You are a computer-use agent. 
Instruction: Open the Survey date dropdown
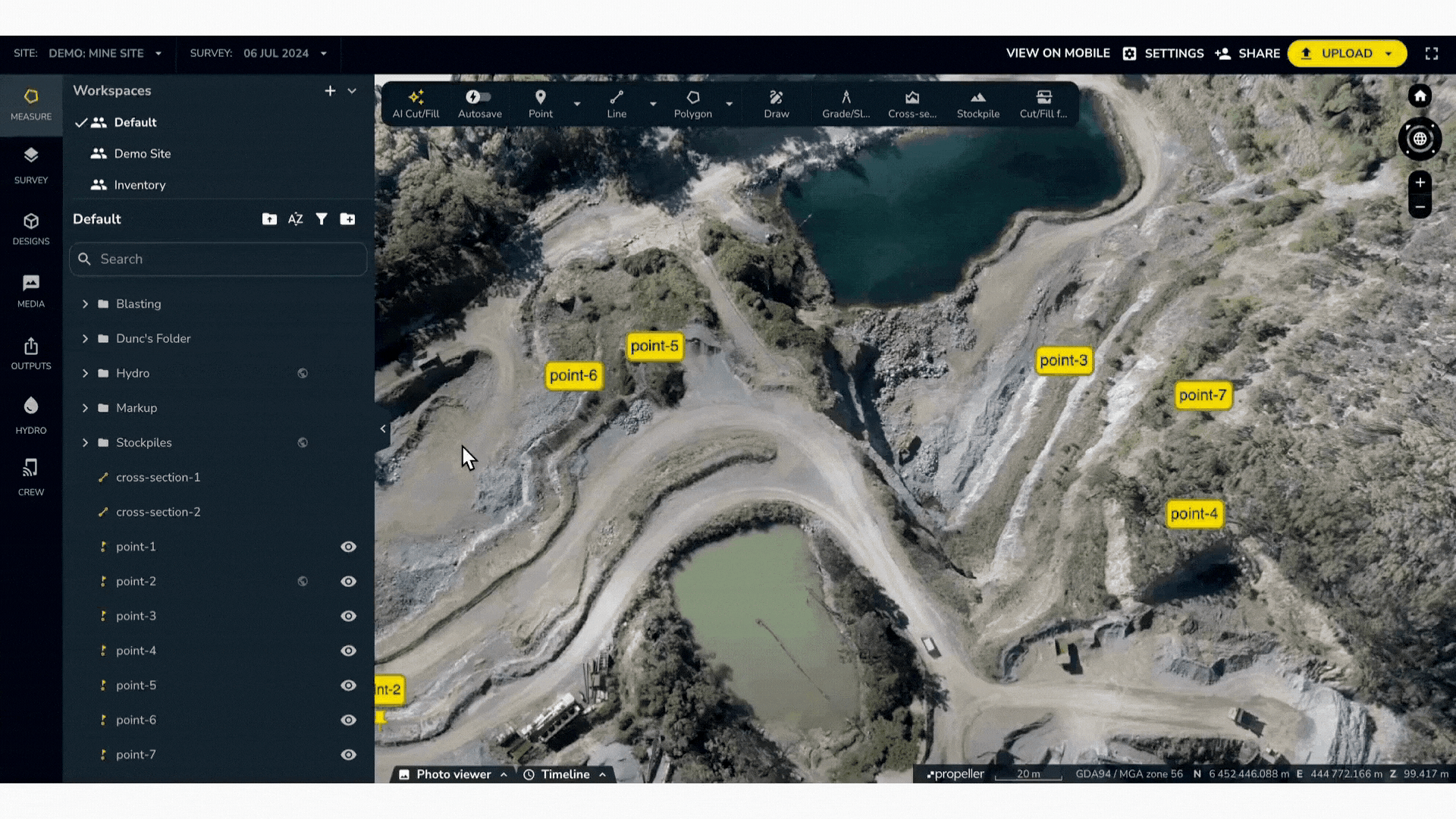tap(324, 54)
